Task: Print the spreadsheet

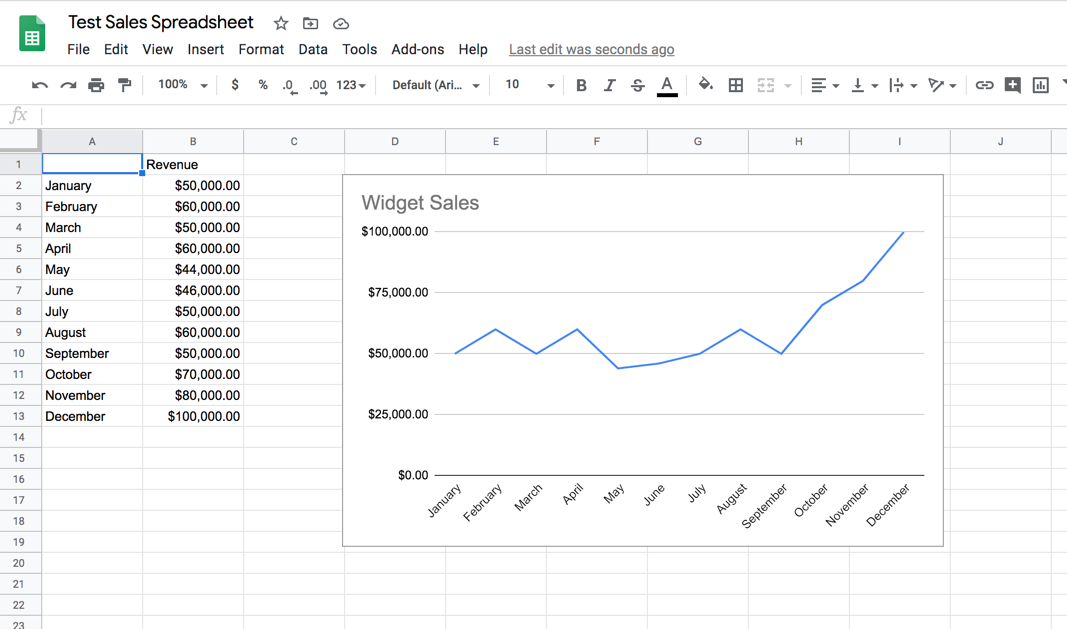Action: coord(96,85)
